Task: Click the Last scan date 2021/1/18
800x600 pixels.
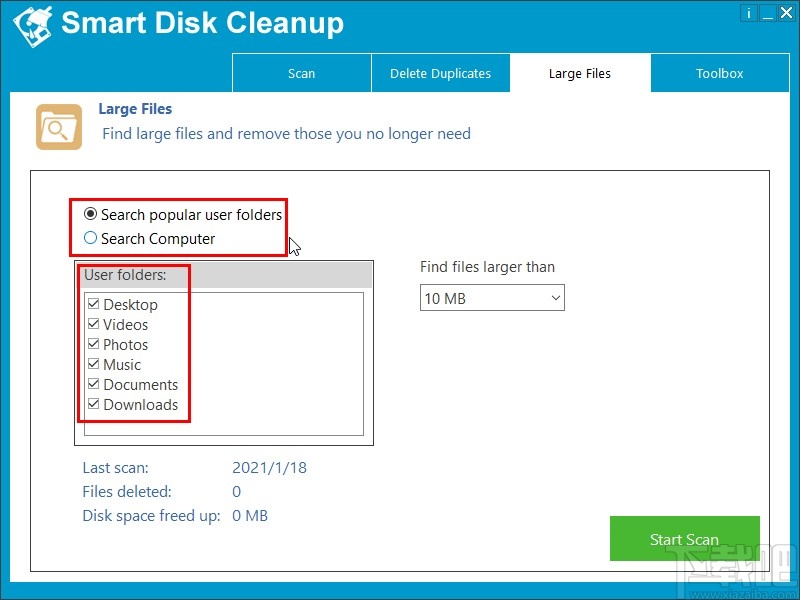Action: pos(269,468)
